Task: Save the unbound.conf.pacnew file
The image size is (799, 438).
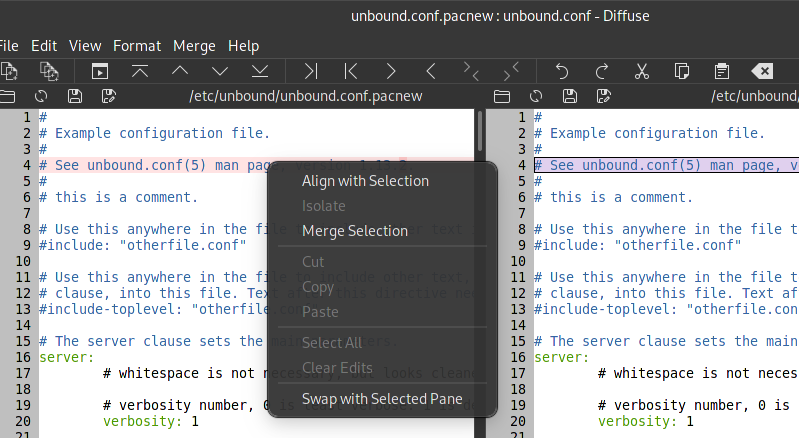Action: 75,96
